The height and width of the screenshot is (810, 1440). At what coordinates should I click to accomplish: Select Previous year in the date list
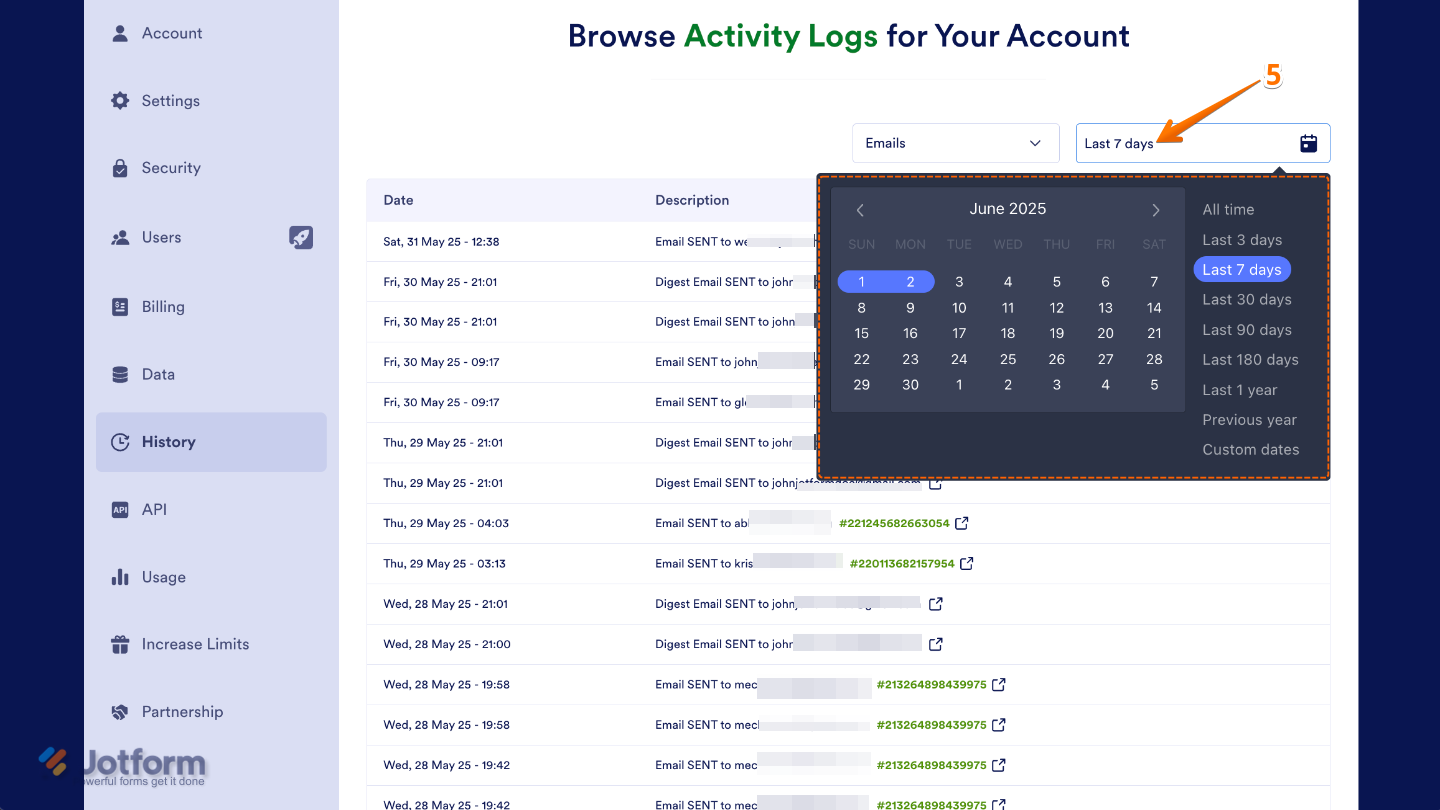click(x=1249, y=419)
